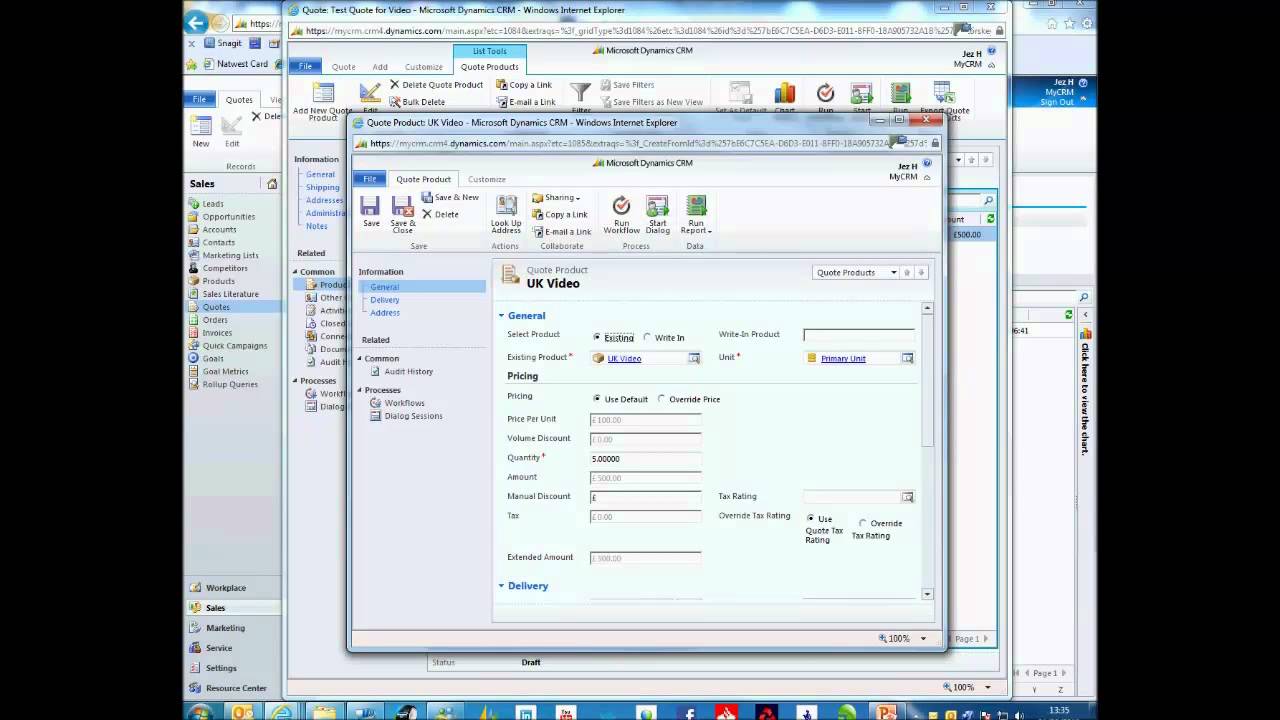Click the form's scroll down arrow
The image size is (1280, 720).
927,594
